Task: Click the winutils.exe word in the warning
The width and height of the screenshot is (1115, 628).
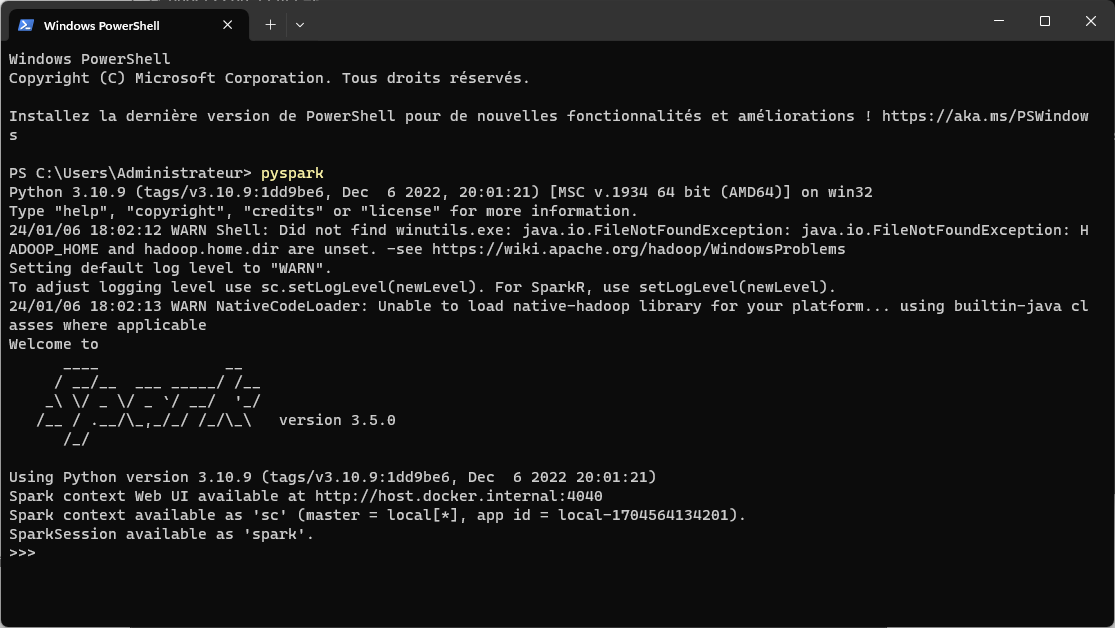Action: [450, 230]
